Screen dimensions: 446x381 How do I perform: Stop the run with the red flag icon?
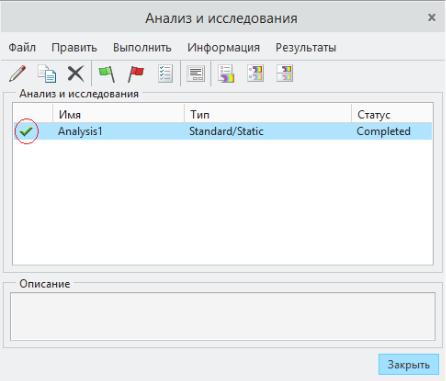pyautogui.click(x=136, y=74)
